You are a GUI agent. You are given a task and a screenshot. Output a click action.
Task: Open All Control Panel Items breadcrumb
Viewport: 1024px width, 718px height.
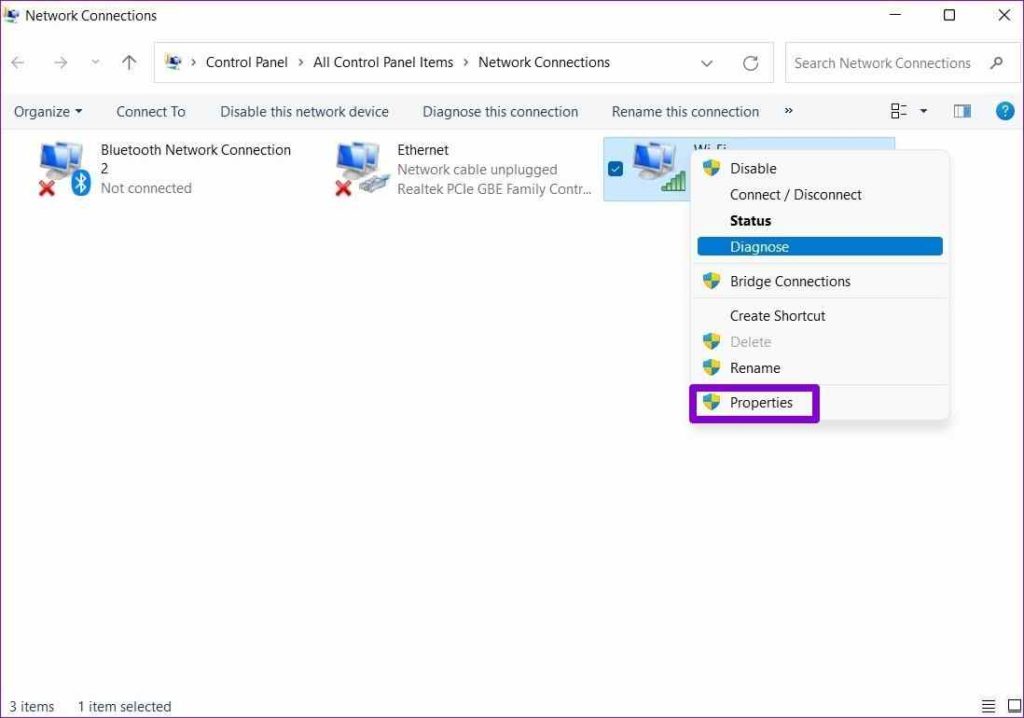383,62
